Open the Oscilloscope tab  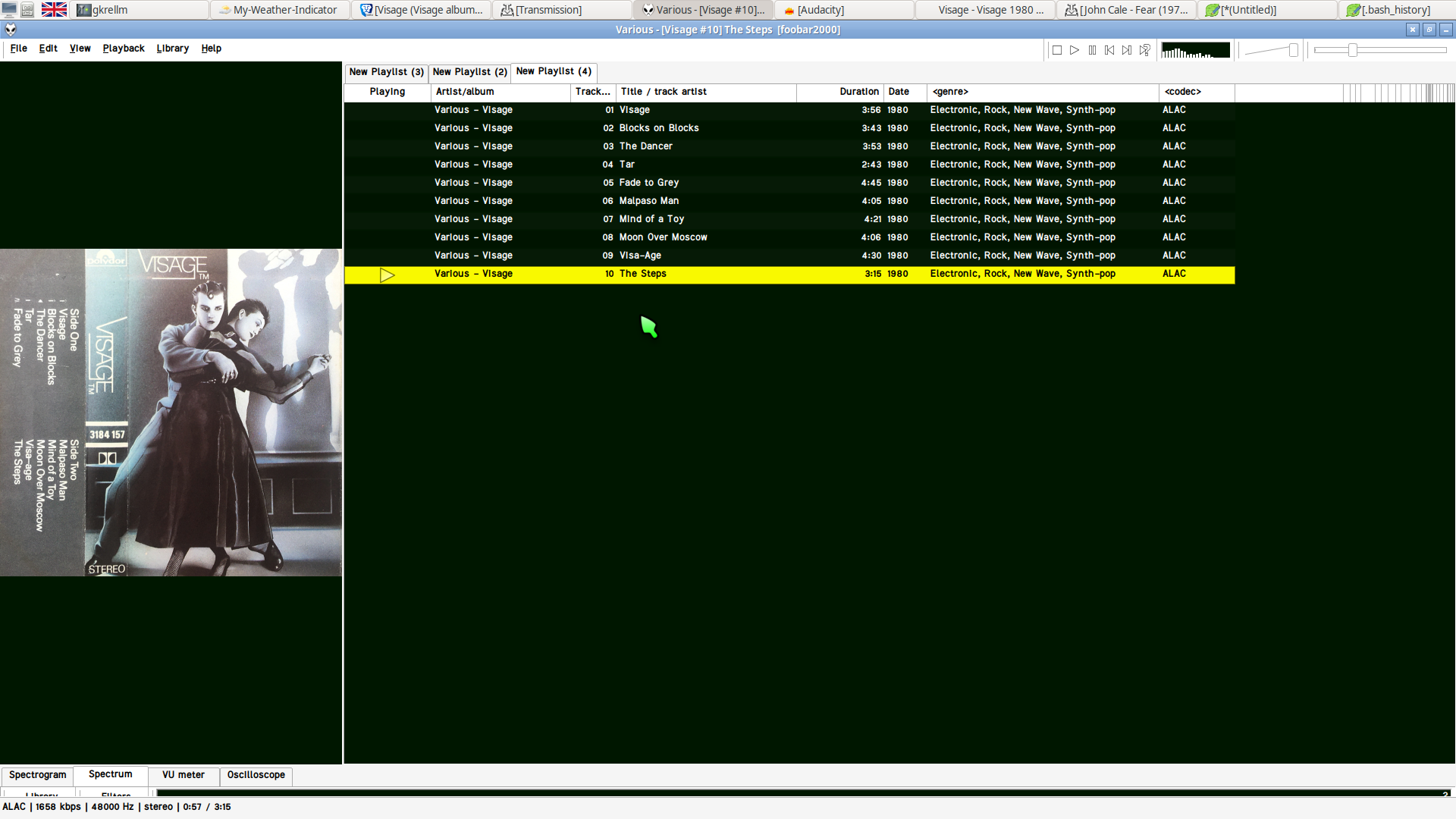256,775
